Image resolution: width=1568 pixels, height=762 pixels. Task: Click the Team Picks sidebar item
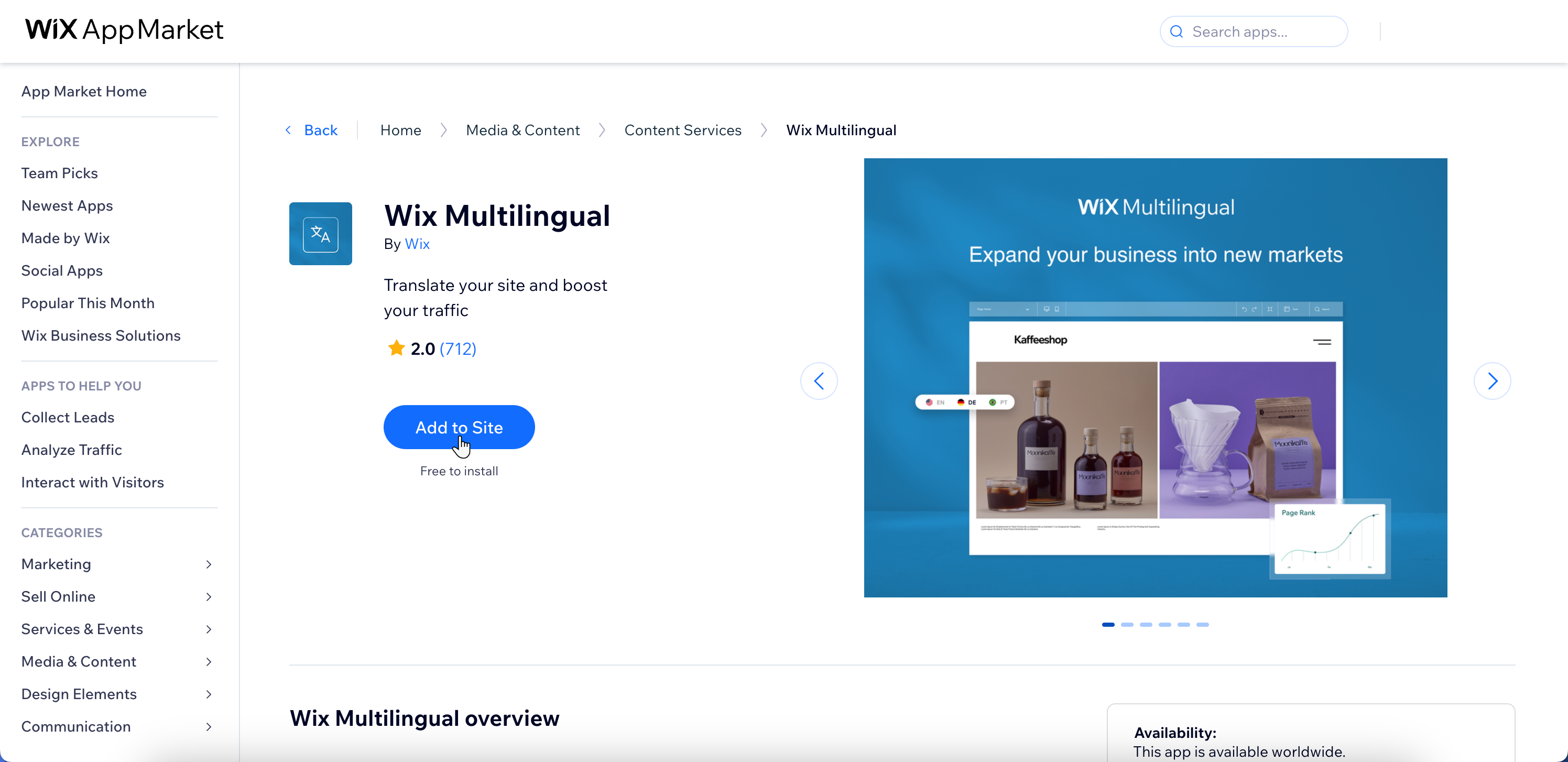tap(59, 173)
